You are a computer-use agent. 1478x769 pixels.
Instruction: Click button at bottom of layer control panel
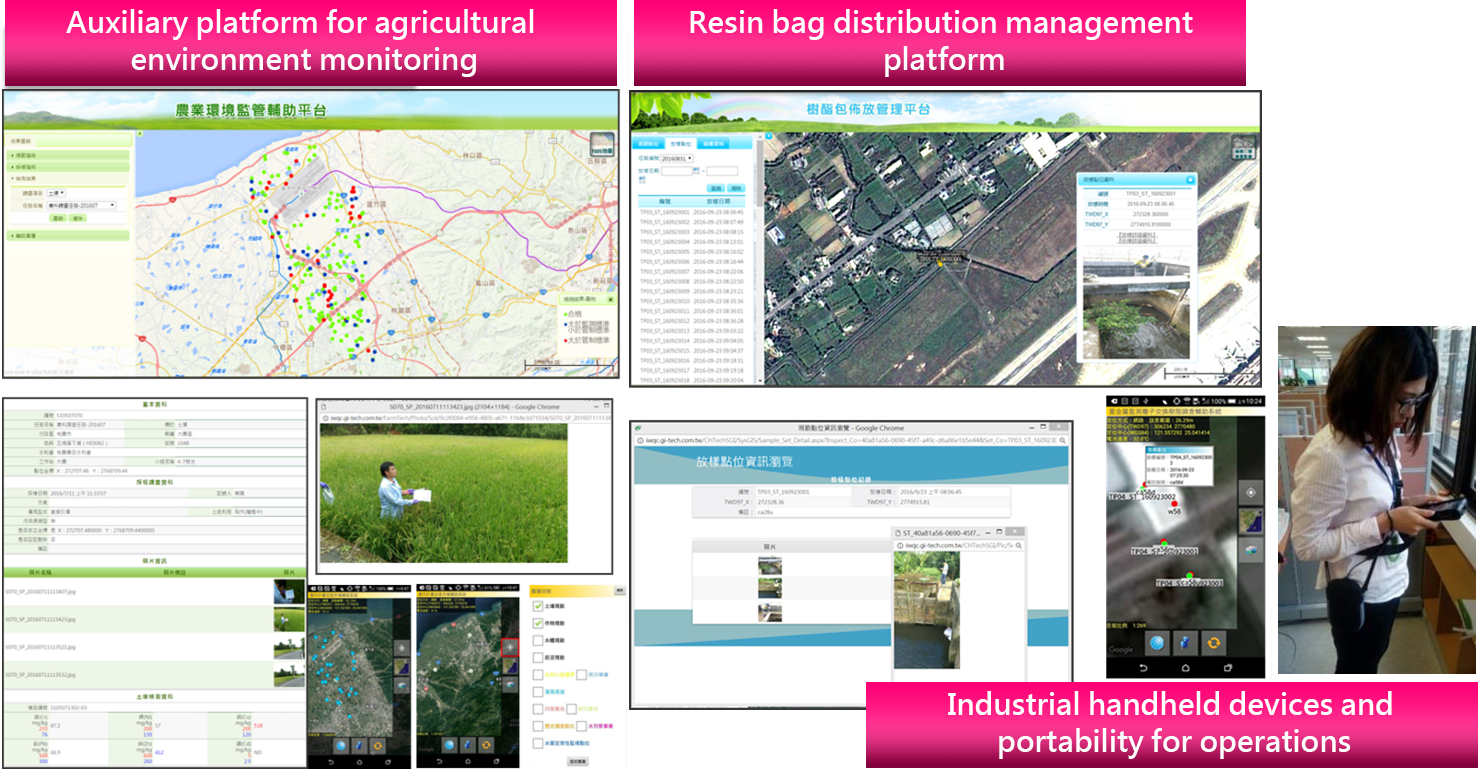tap(578, 761)
